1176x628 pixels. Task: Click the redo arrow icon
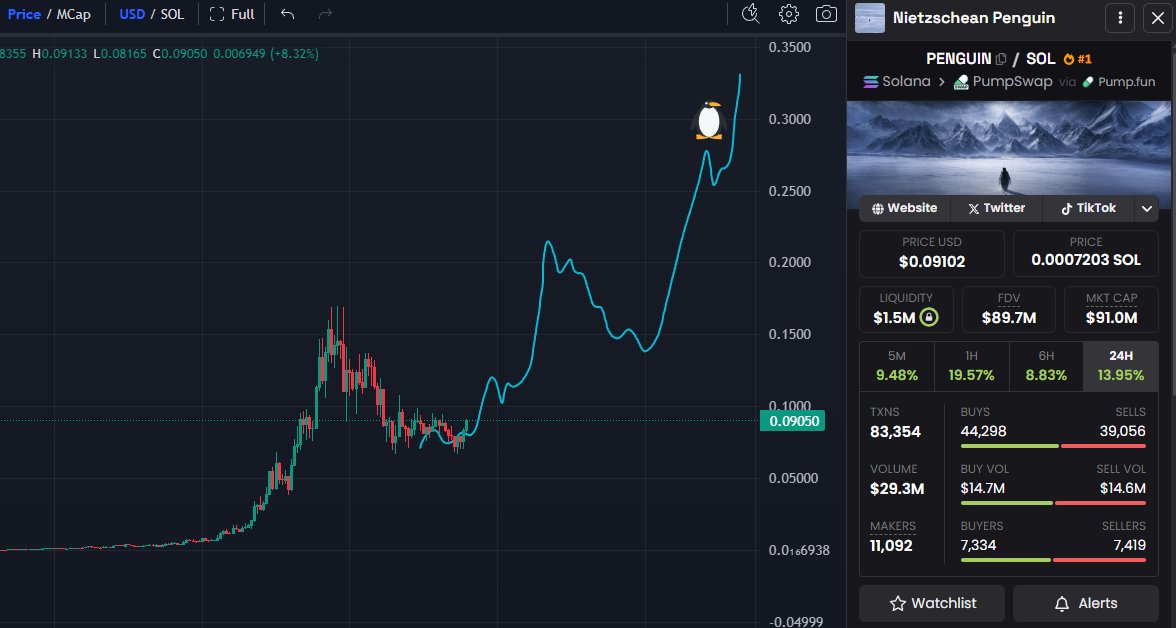[326, 14]
